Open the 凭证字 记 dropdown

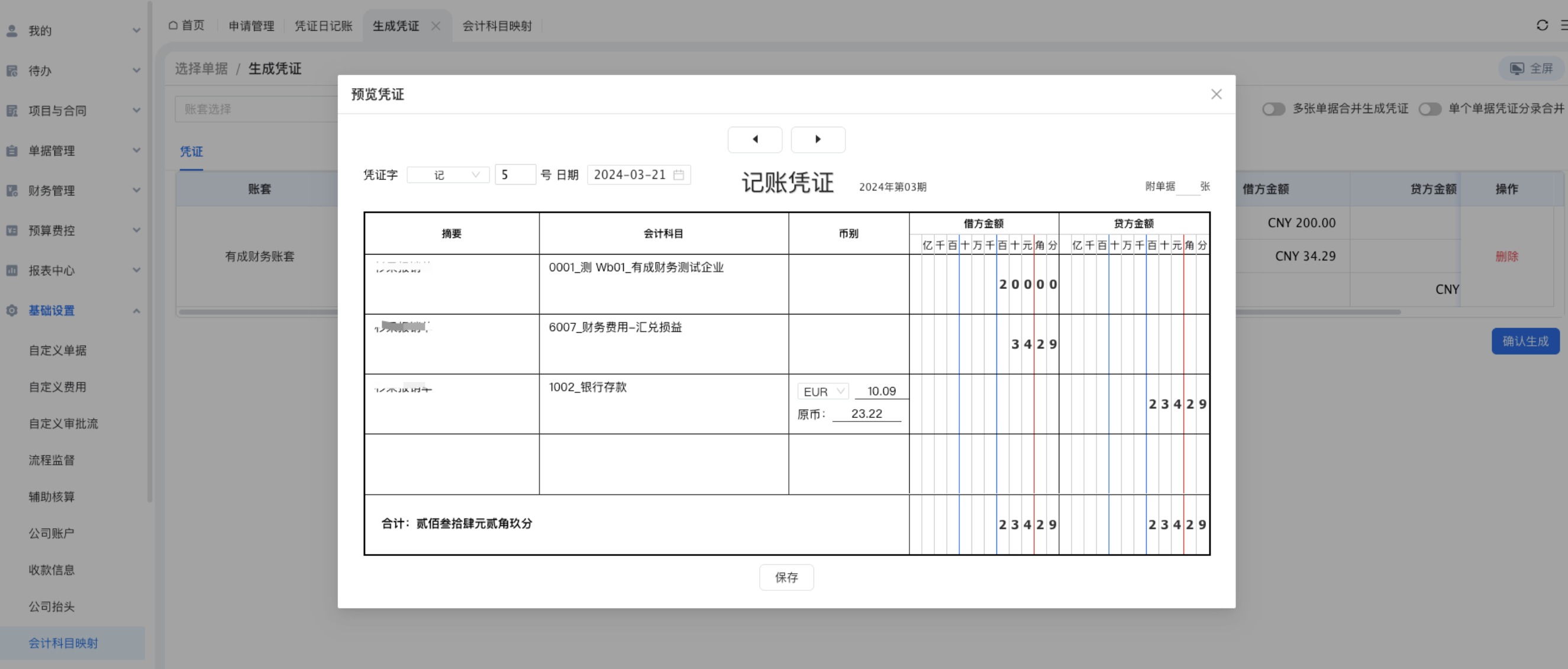pos(448,175)
